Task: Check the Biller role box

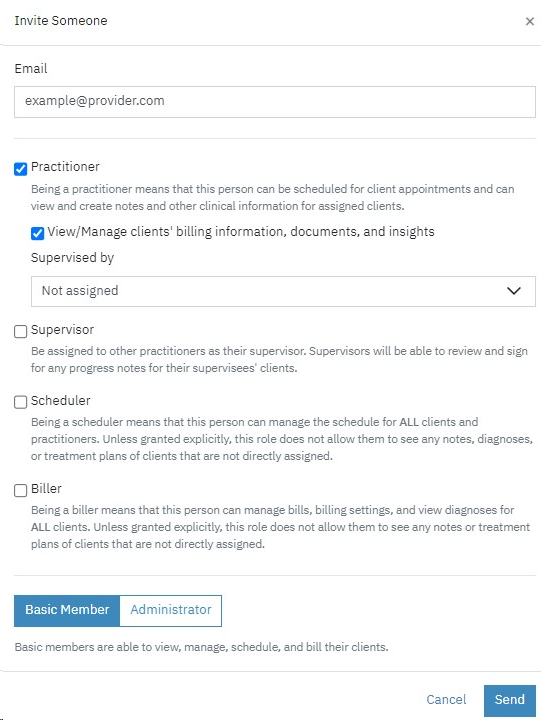Action: click(x=21, y=490)
